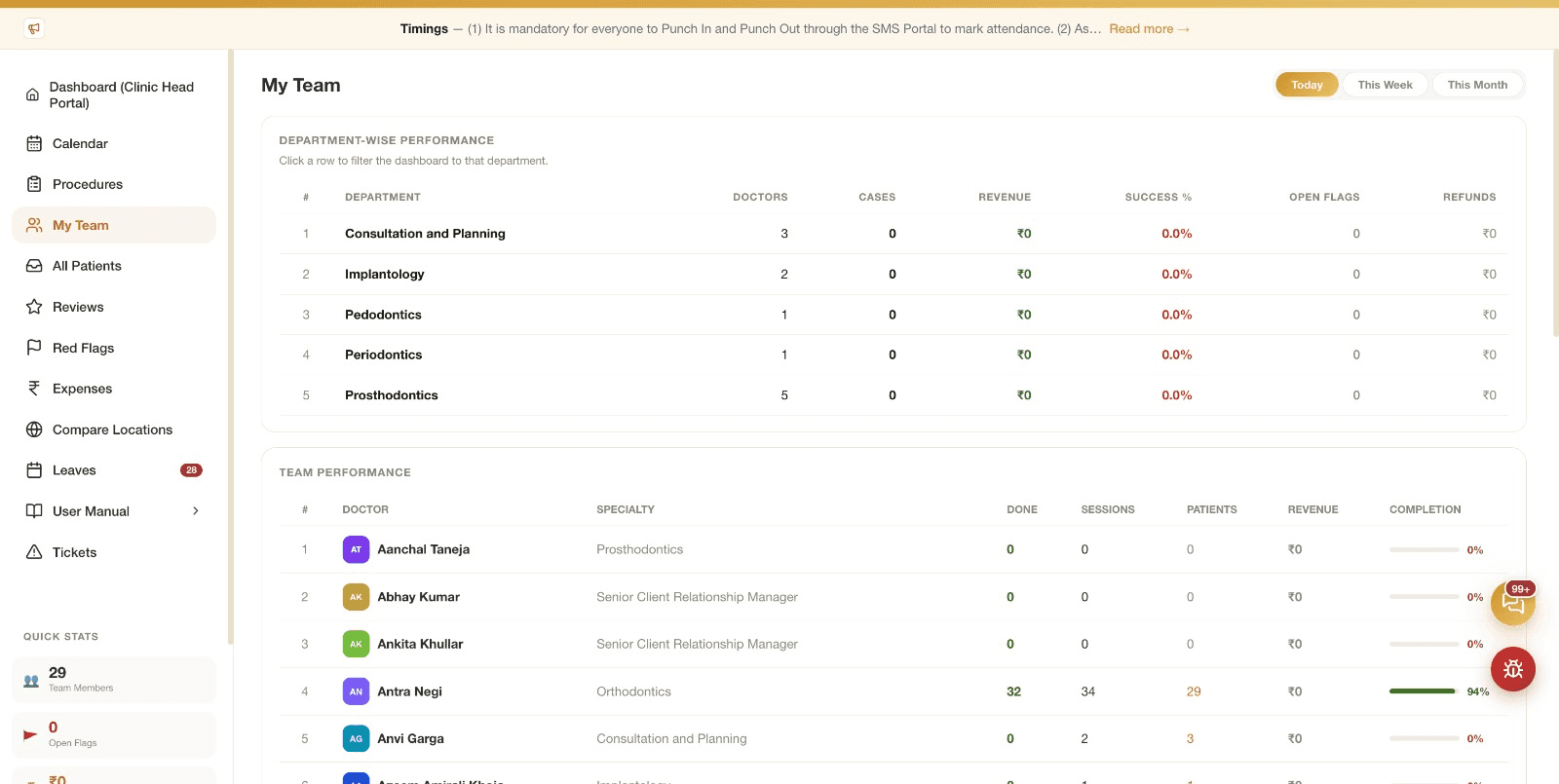Click the COMPLETION column header
Viewport: 1559px width, 784px height.
pos(1425,509)
